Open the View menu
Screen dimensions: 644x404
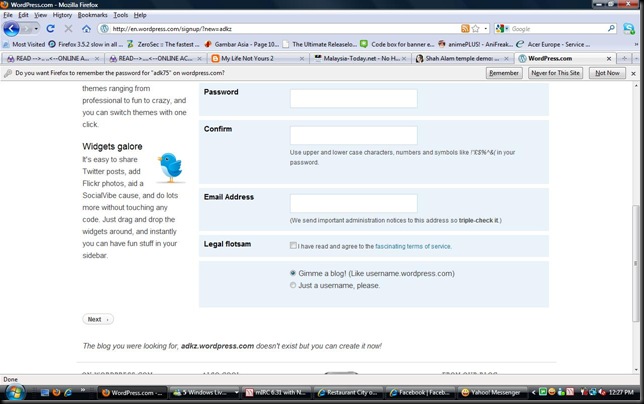tap(40, 15)
